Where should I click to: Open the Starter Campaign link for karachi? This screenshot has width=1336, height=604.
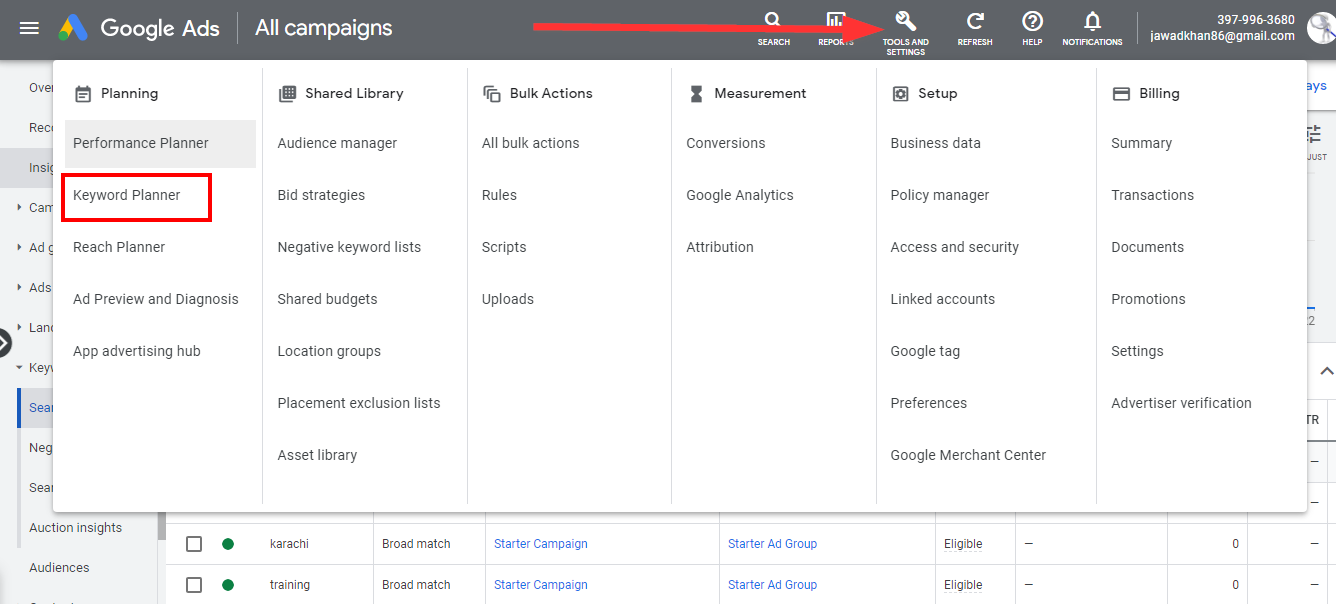540,544
